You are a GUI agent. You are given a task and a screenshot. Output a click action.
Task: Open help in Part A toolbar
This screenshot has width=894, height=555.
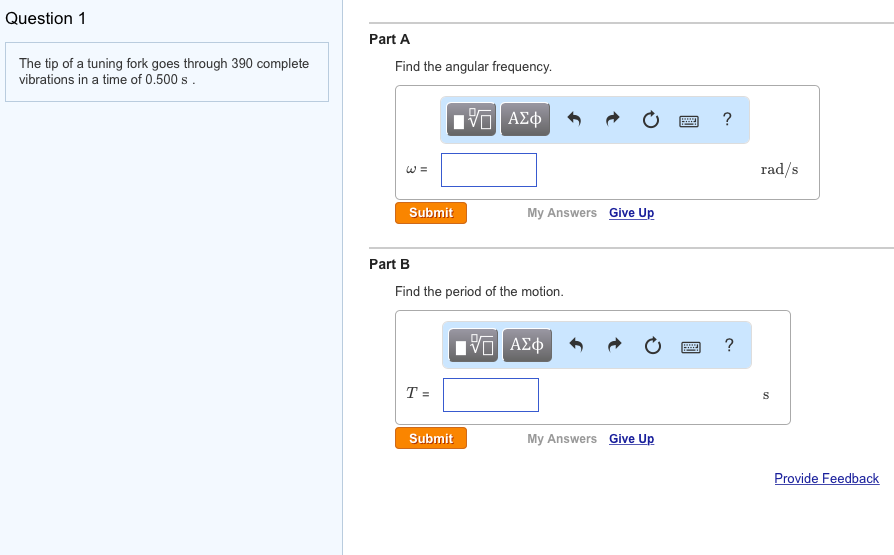coord(727,120)
